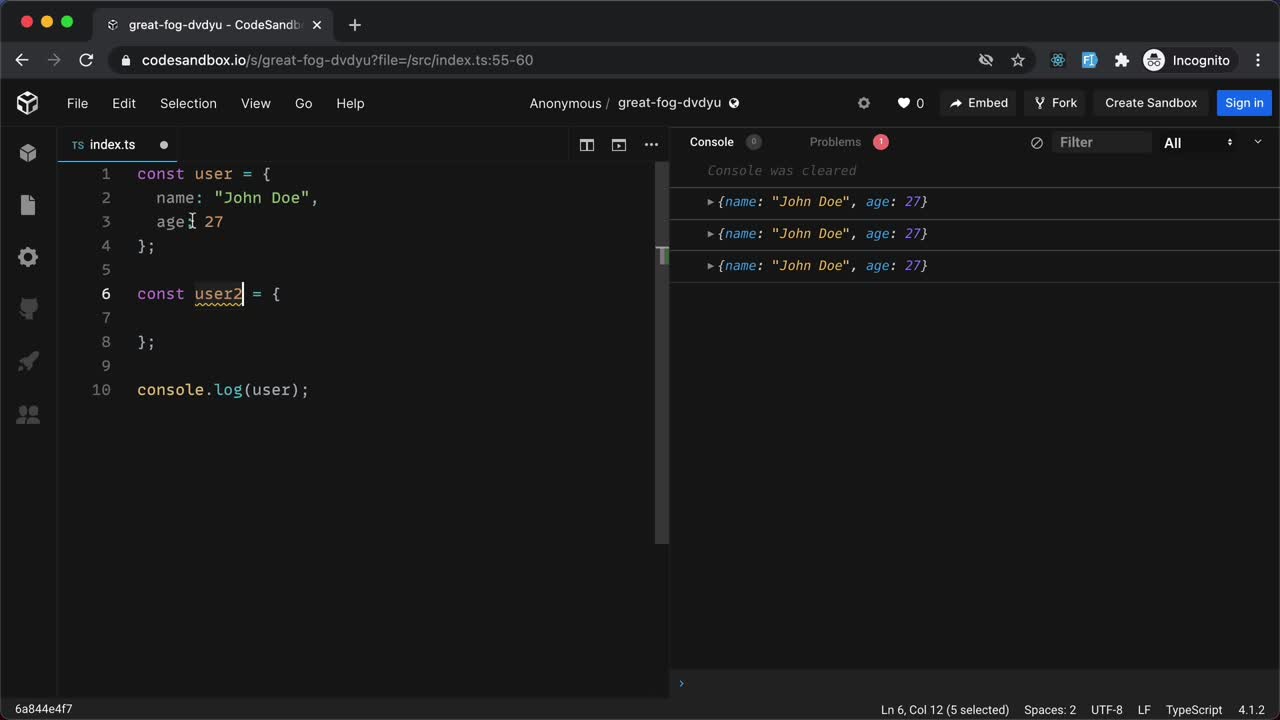Image resolution: width=1280 pixels, height=720 pixels.
Task: Click the Fork button
Action: click(x=1054, y=102)
